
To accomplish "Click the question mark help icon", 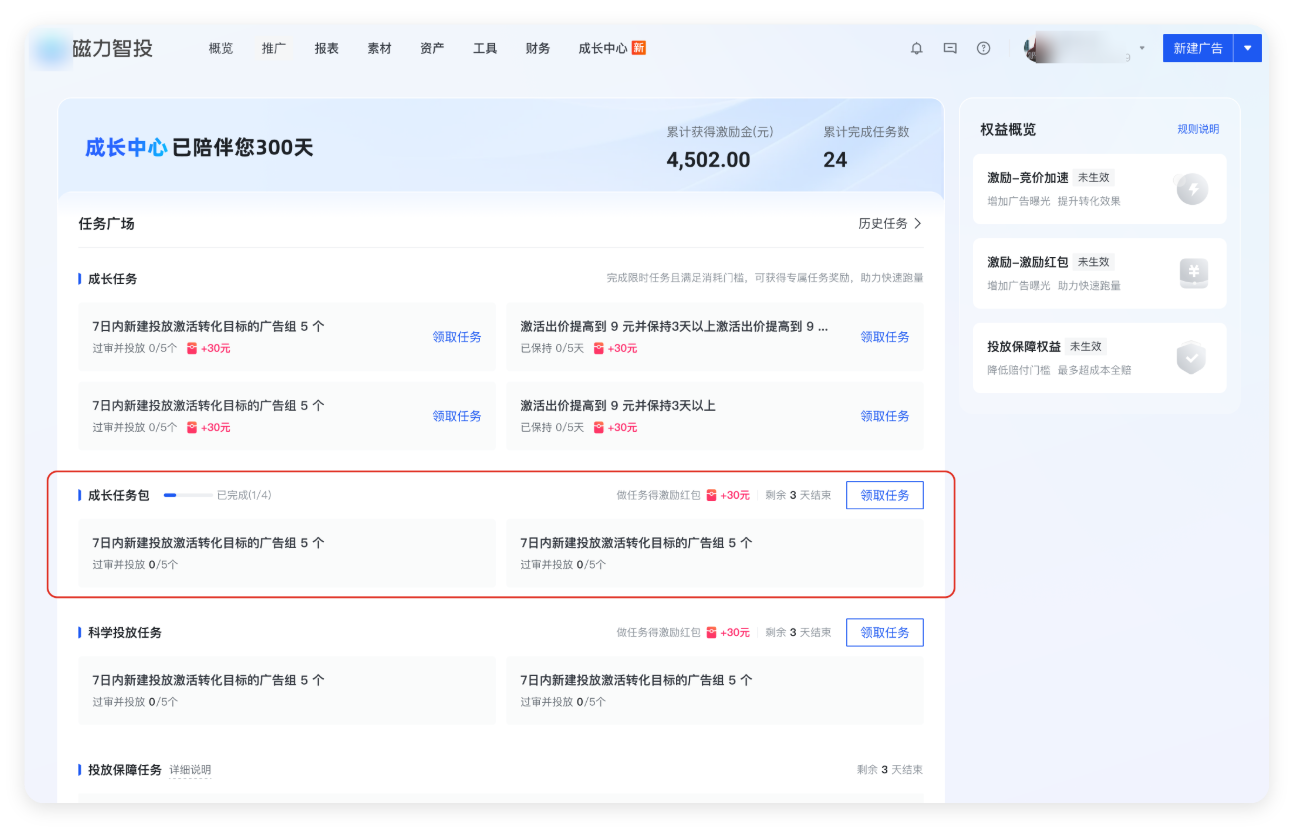I will point(983,48).
